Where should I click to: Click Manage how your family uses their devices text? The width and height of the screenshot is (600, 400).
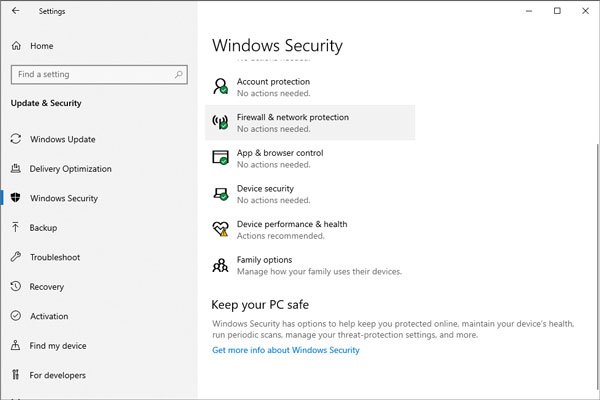[319, 271]
